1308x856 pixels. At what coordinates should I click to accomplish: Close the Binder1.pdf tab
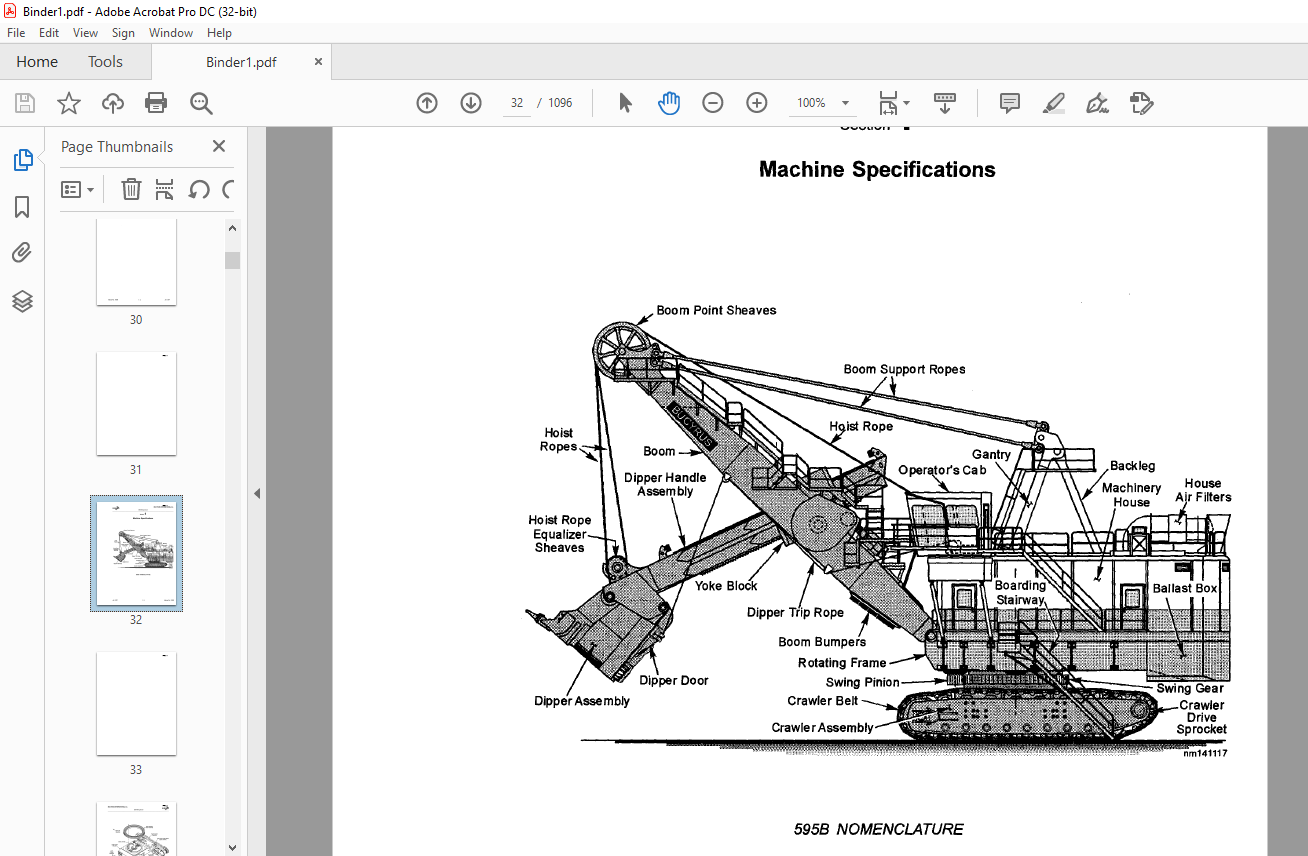pos(319,62)
